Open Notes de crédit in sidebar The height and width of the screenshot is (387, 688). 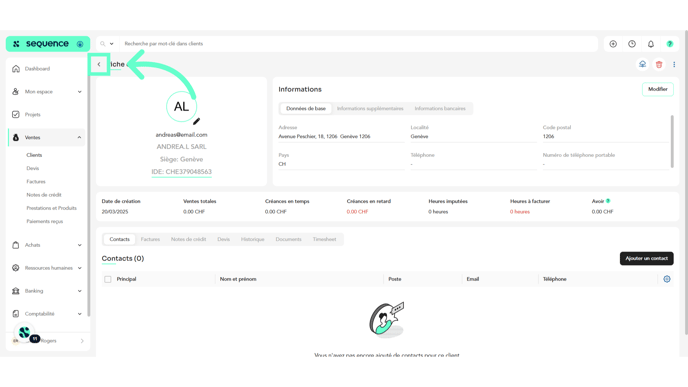[44, 195]
